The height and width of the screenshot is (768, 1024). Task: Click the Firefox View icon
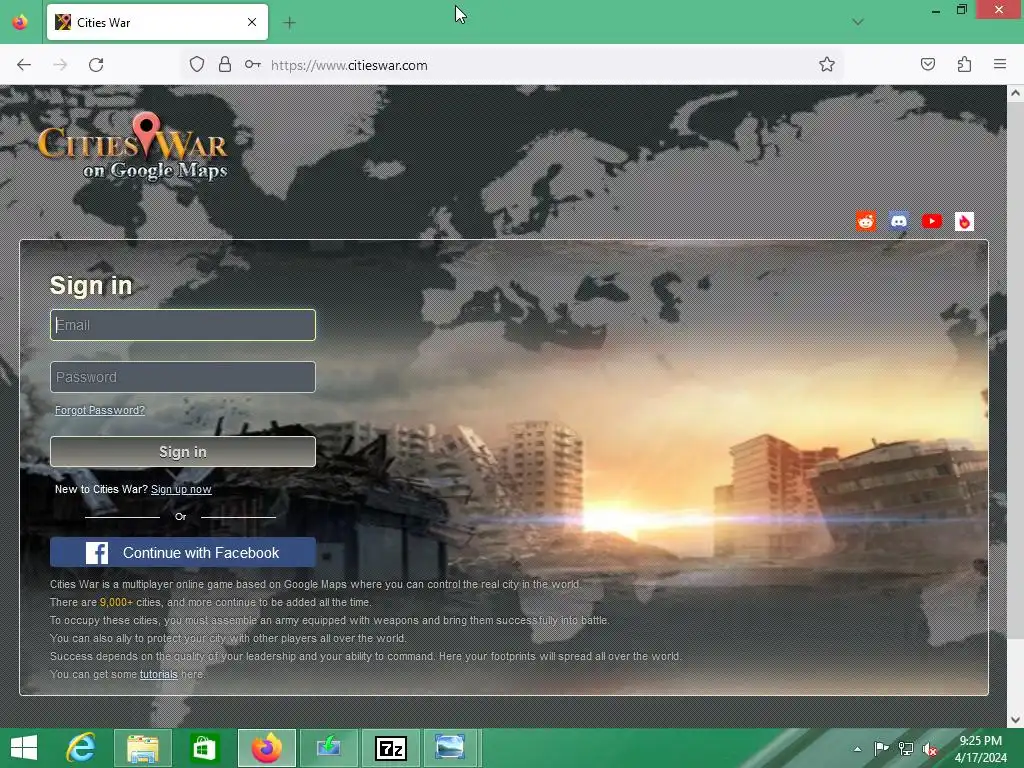click(x=20, y=23)
